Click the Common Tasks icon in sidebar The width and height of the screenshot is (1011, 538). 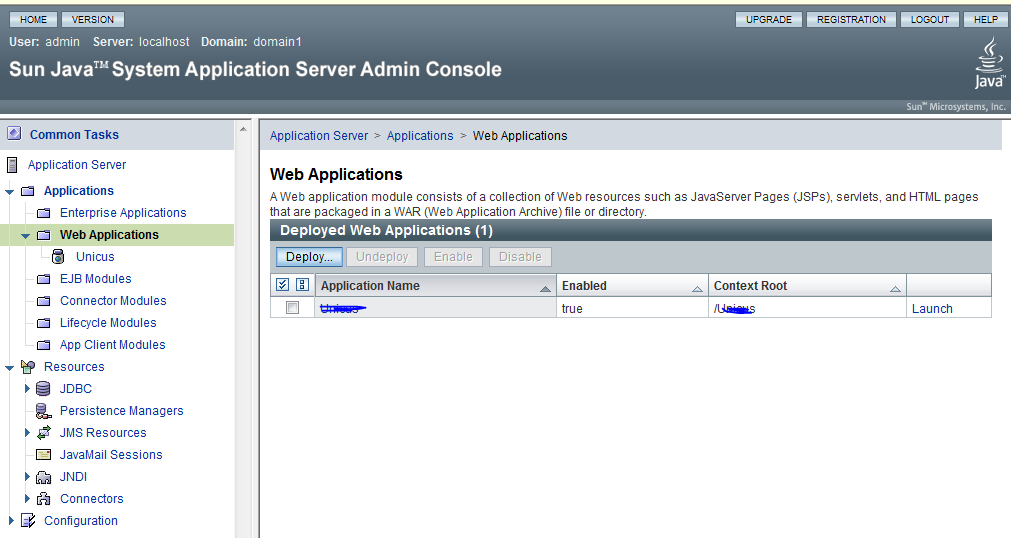click(14, 134)
